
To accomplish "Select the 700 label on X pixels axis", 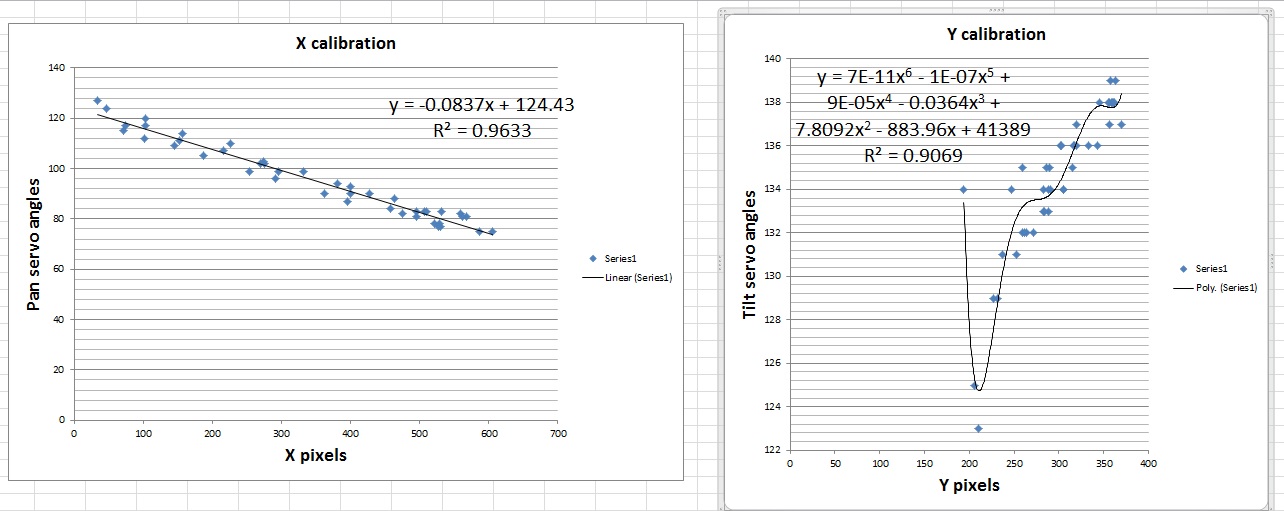I will point(558,433).
